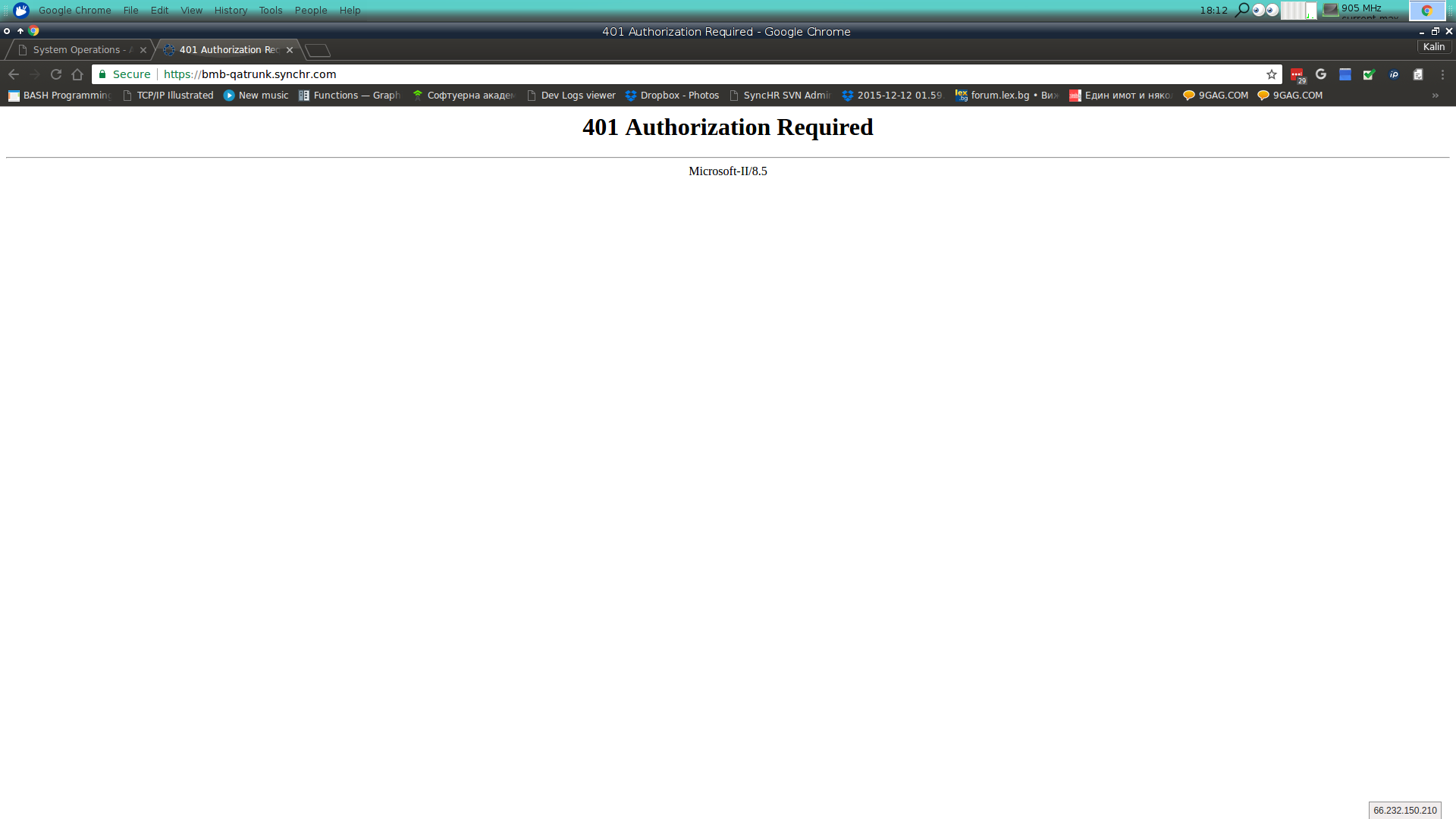The image size is (1456, 819).
Task: Open the Dev Logs viewer bookmark
Action: (571, 96)
